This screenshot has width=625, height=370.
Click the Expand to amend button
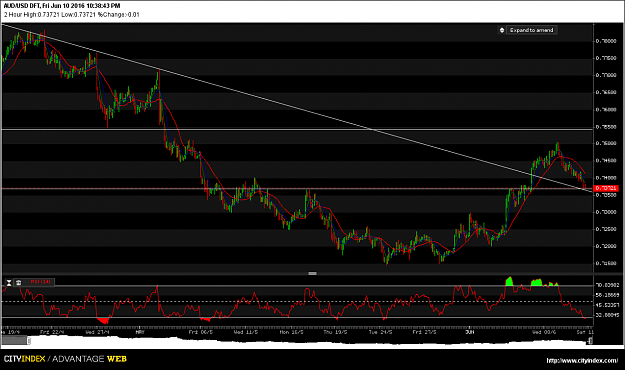click(x=531, y=30)
